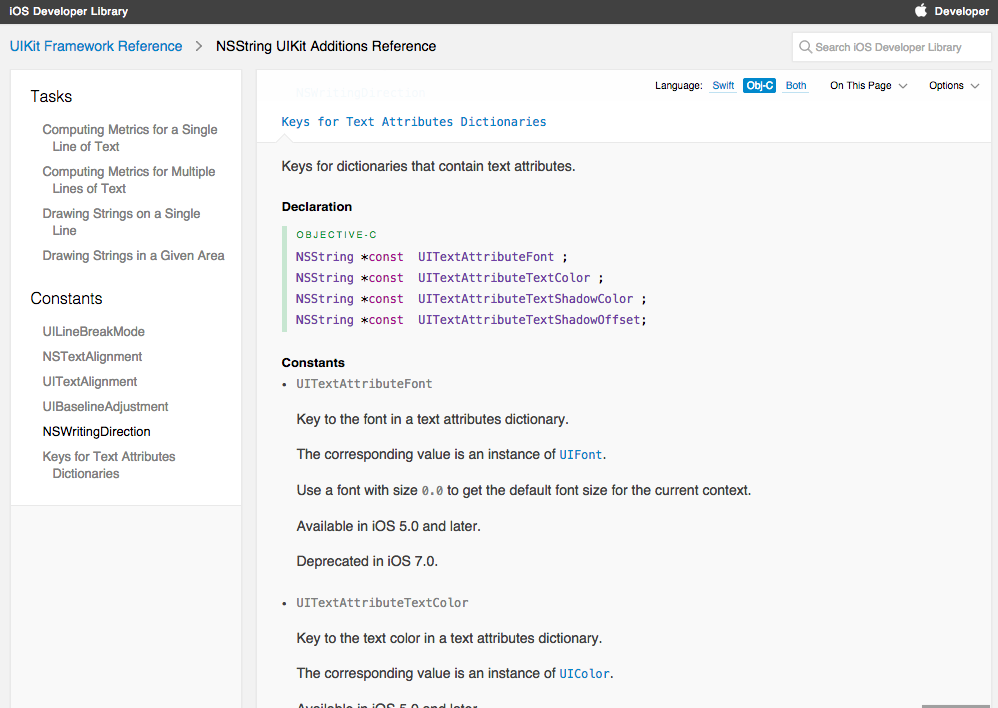
Task: Focus the Search iOS Developer Library field
Action: 898,47
